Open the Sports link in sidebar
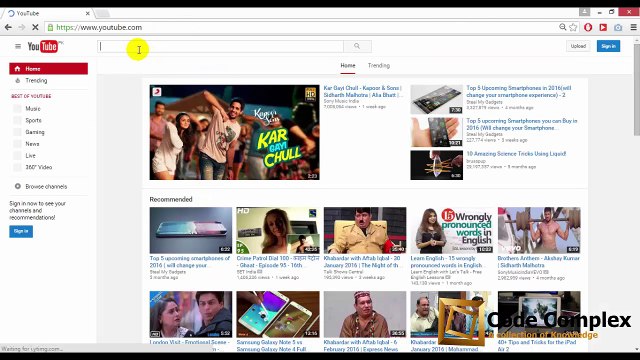 33,120
